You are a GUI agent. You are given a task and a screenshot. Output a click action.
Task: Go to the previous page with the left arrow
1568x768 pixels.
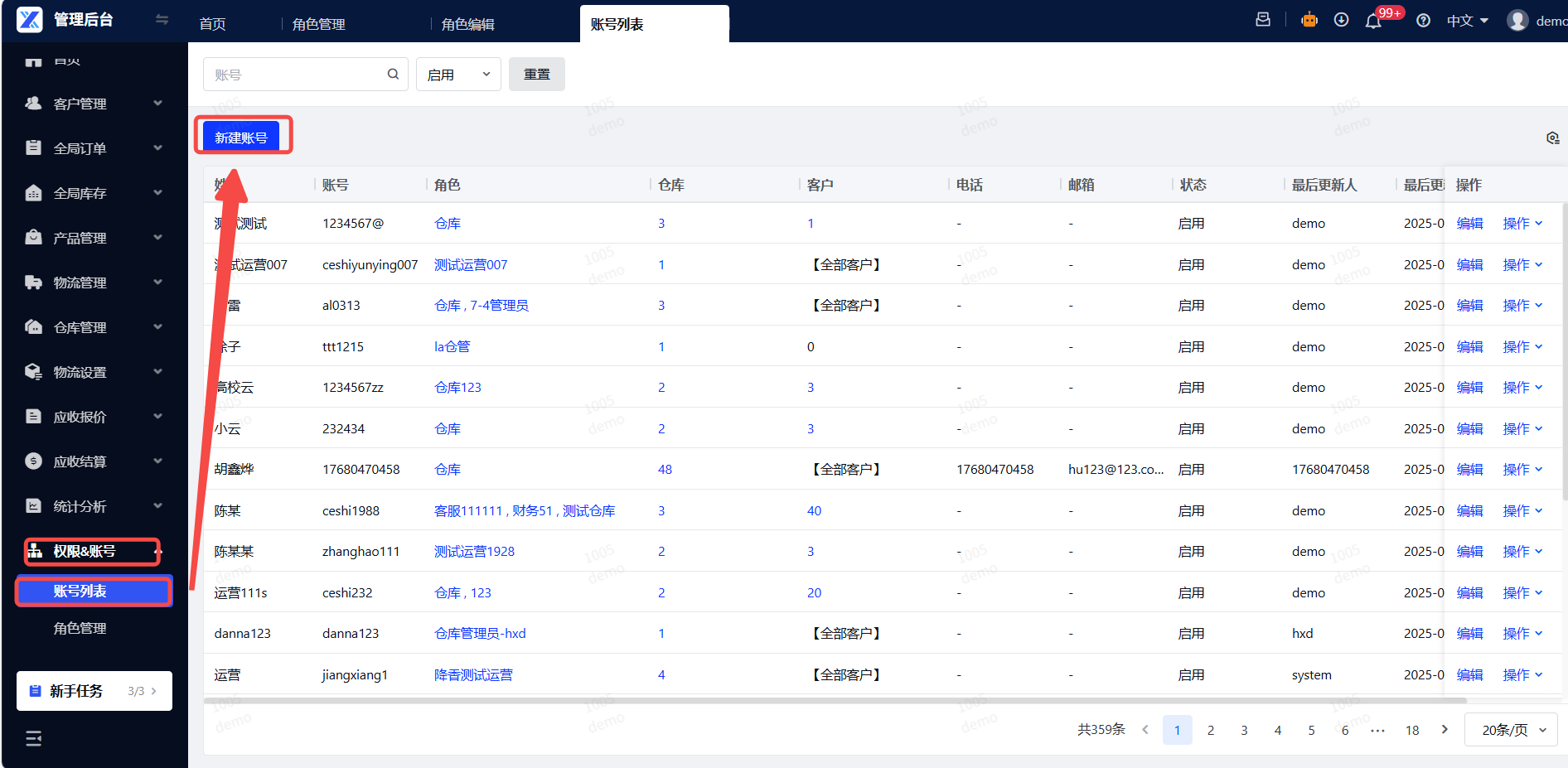pyautogui.click(x=1145, y=730)
